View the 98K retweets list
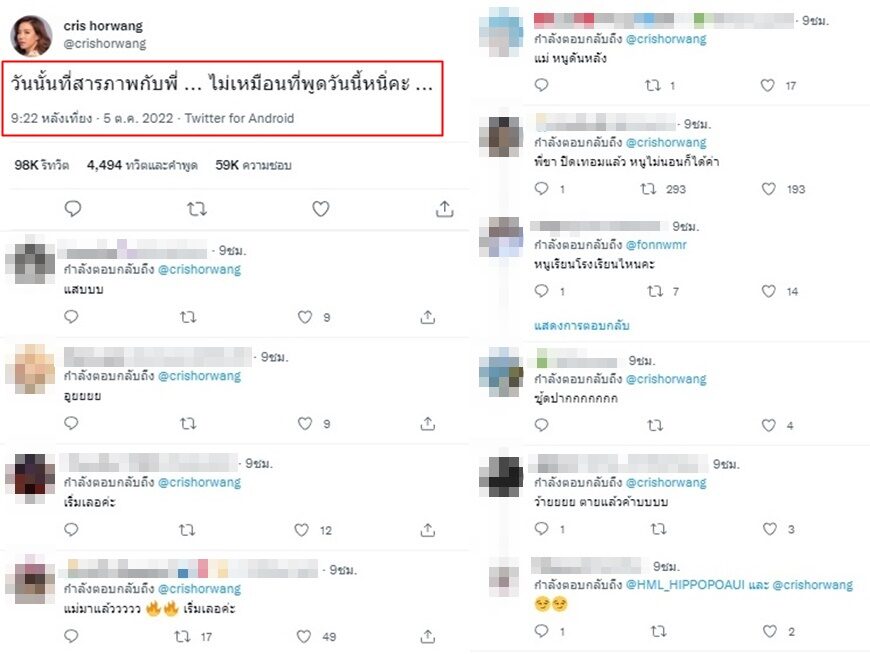 (42, 165)
